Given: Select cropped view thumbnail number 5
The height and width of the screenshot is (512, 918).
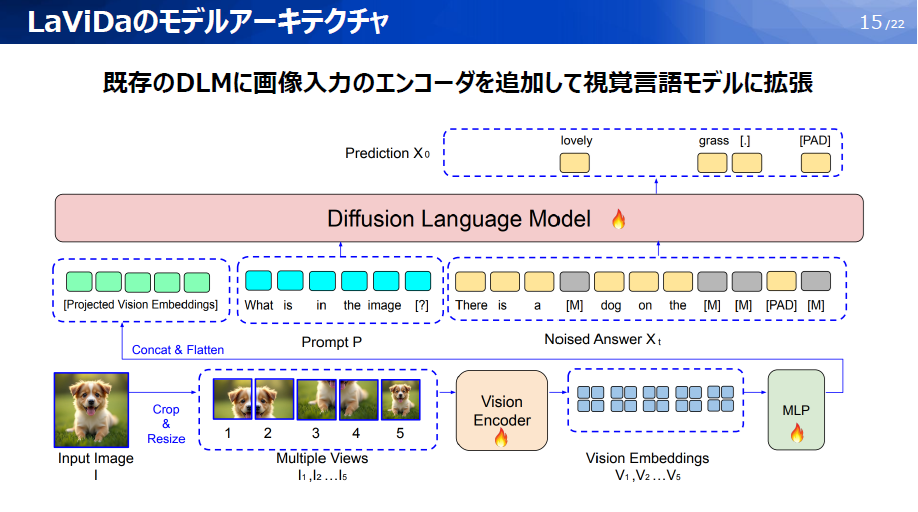Looking at the screenshot, I should coord(400,400).
